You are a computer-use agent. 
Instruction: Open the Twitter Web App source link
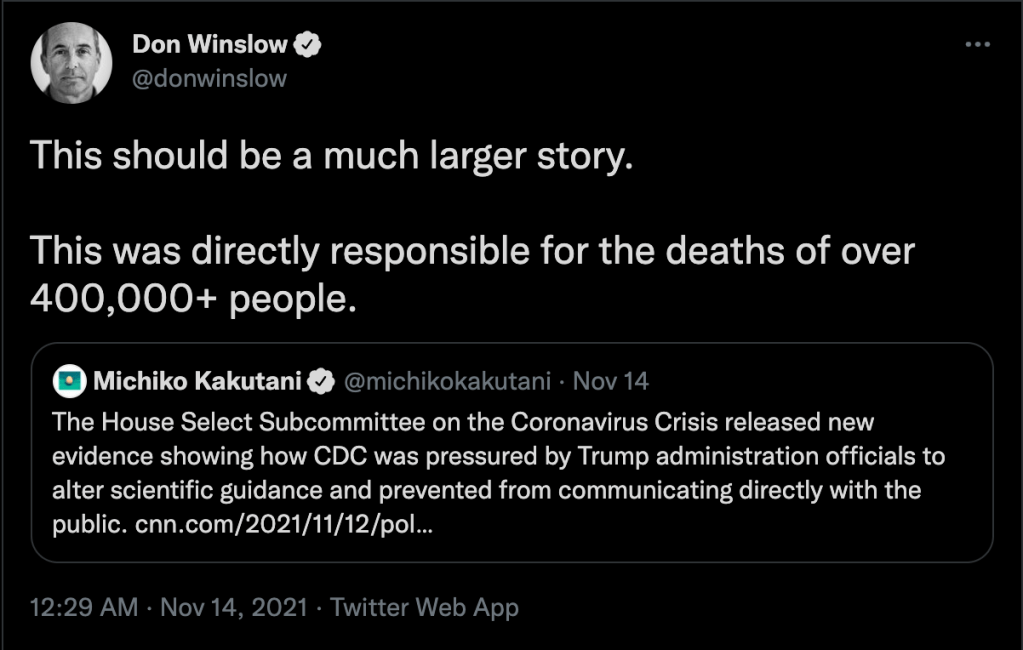point(424,607)
